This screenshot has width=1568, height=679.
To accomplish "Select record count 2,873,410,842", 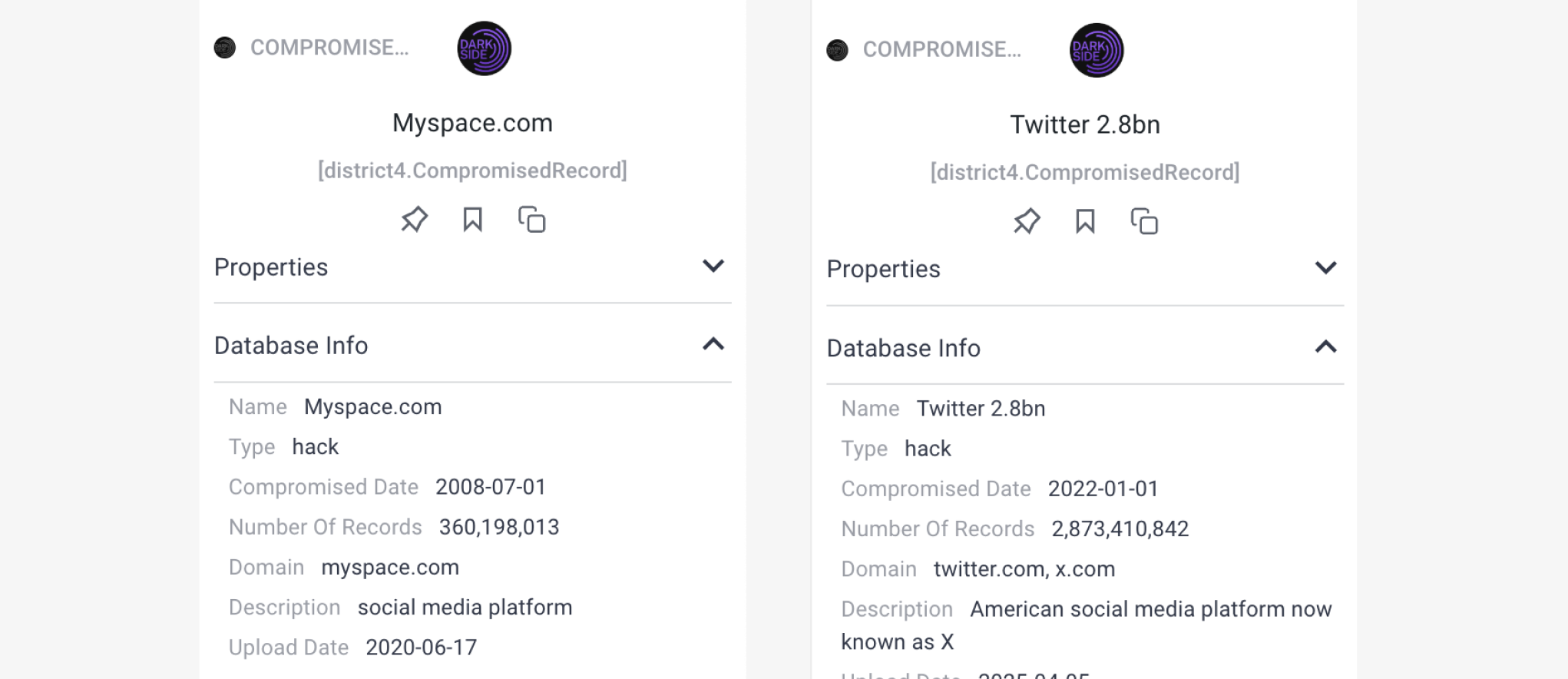I will [1120, 528].
